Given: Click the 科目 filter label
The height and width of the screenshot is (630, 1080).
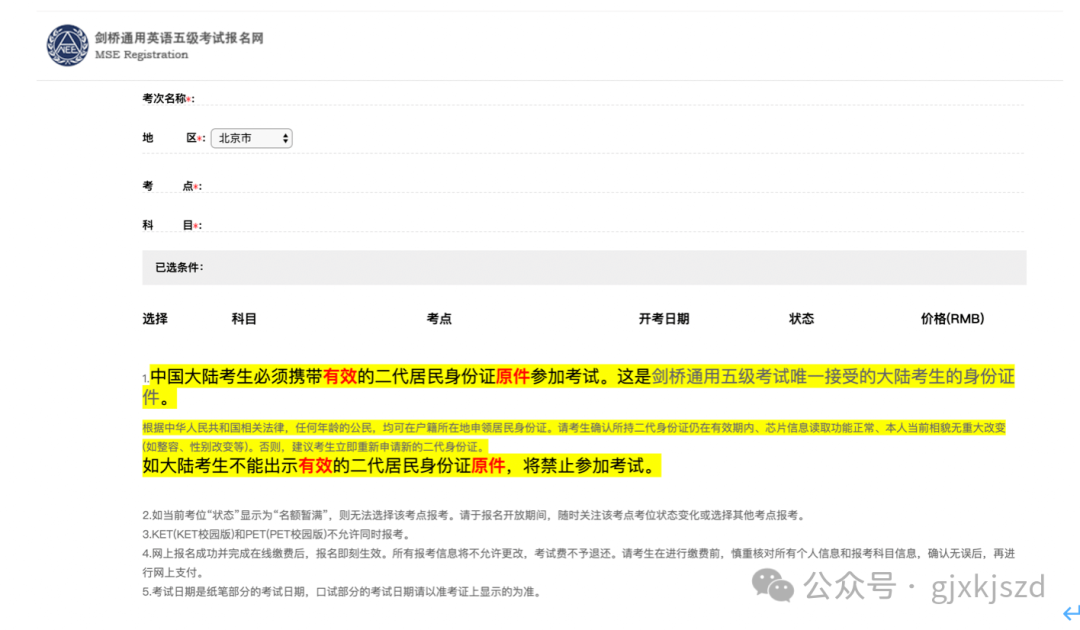Looking at the screenshot, I should [x=172, y=225].
